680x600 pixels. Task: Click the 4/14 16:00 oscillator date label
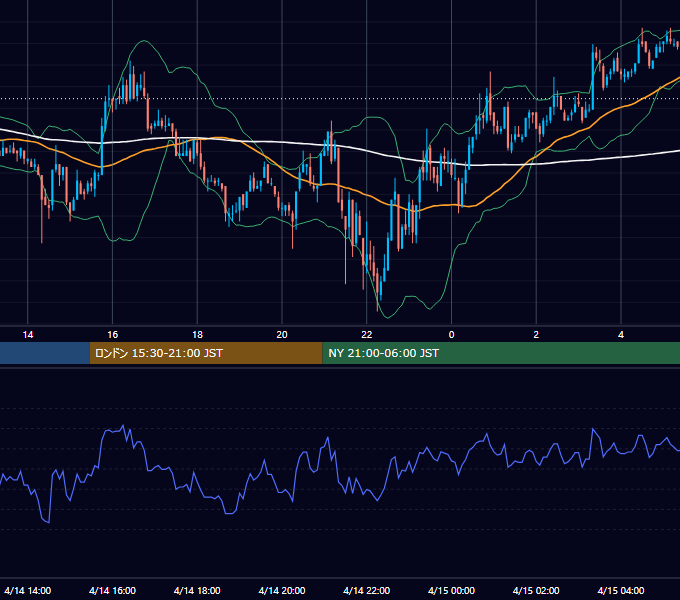pyautogui.click(x=112, y=590)
